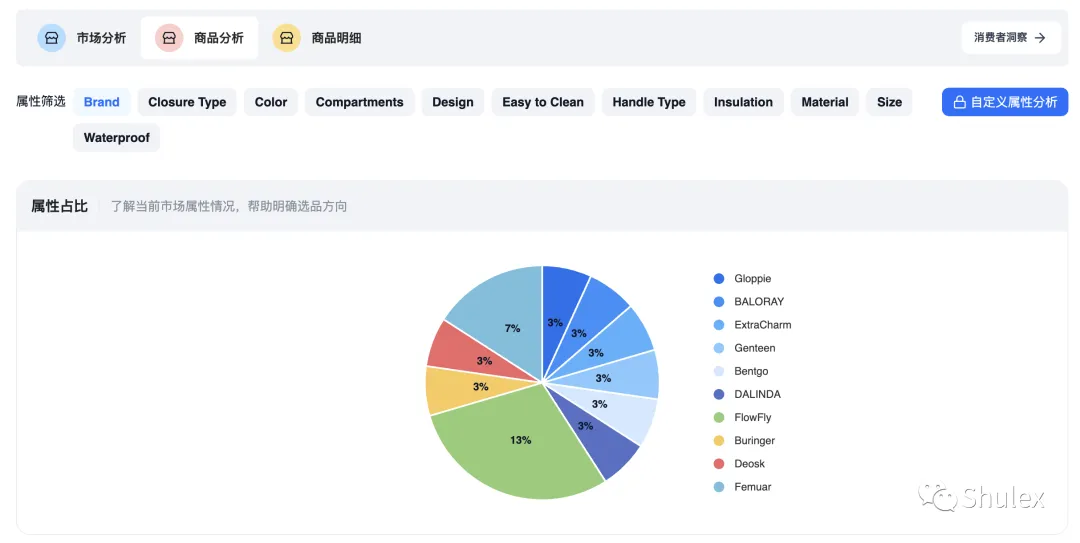The width and height of the screenshot is (1080, 543).
Task: Toggle BALORAY legend label
Action: 759,302
